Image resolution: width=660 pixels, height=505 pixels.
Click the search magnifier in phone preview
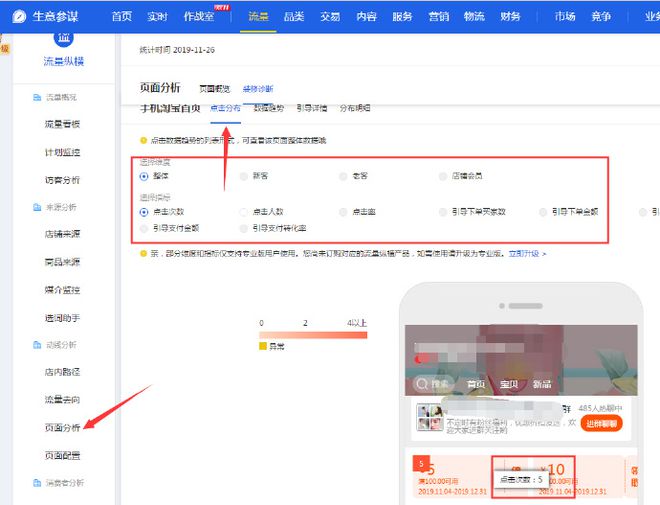[x=422, y=384]
